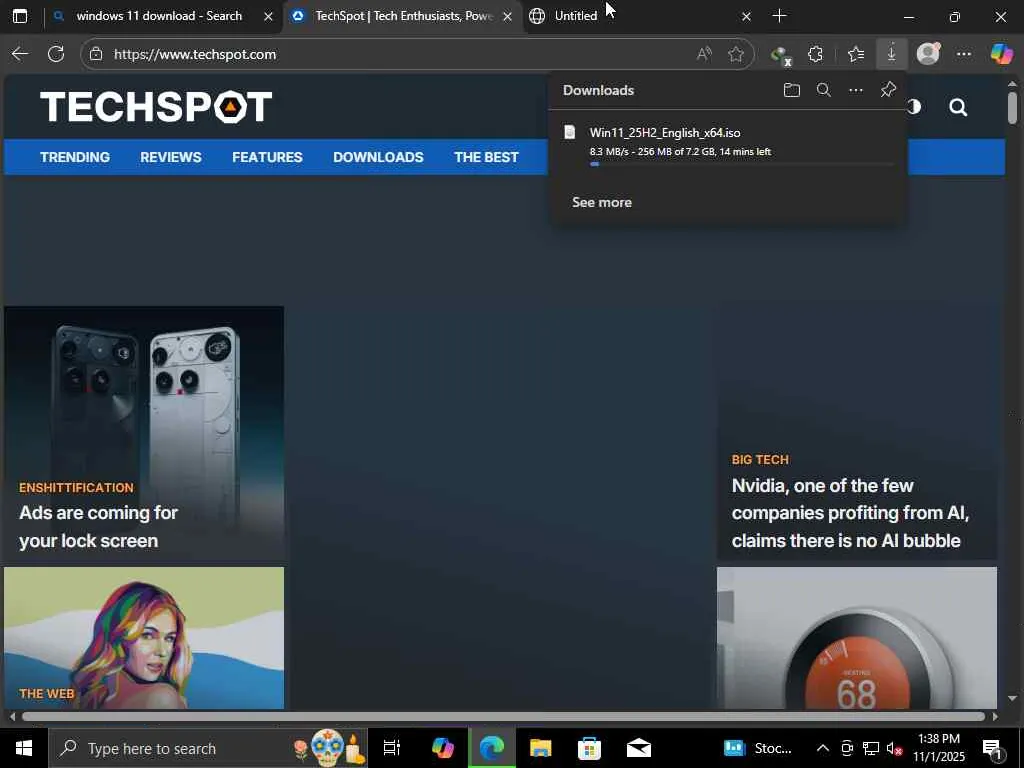Viewport: 1024px width, 768px height.
Task: Click the scroll right arrow of horizontal scrollbar
Action: pos(995,716)
